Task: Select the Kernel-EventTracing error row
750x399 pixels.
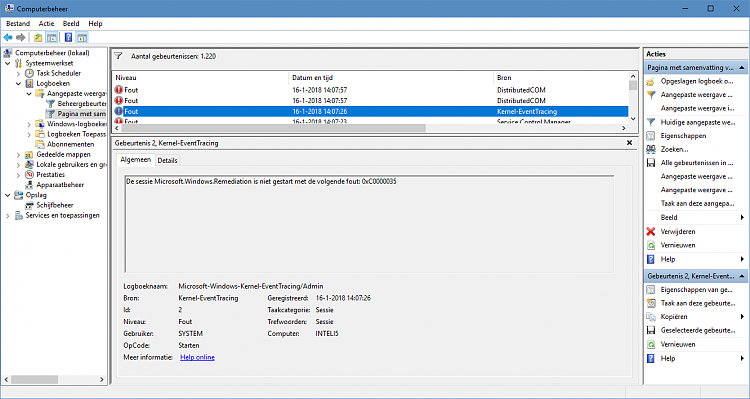Action: (370, 111)
